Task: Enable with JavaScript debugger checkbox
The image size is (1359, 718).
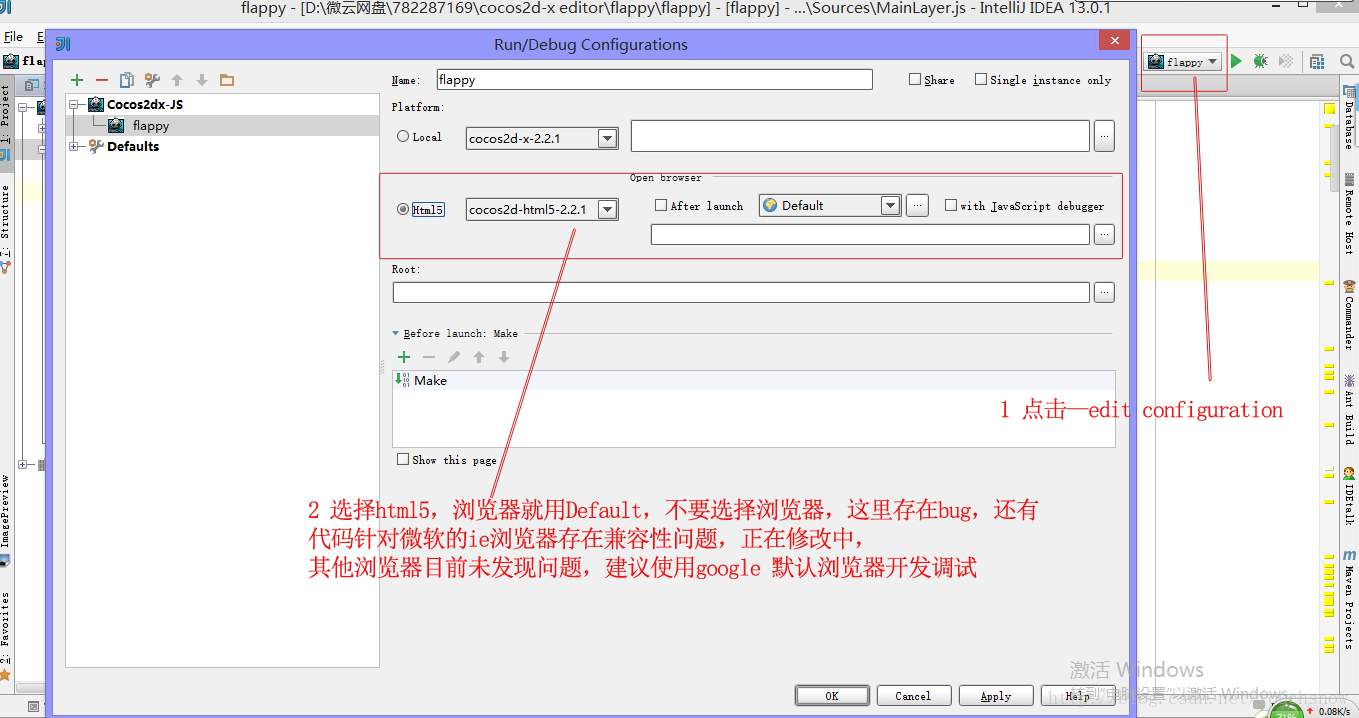Action: 951,205
